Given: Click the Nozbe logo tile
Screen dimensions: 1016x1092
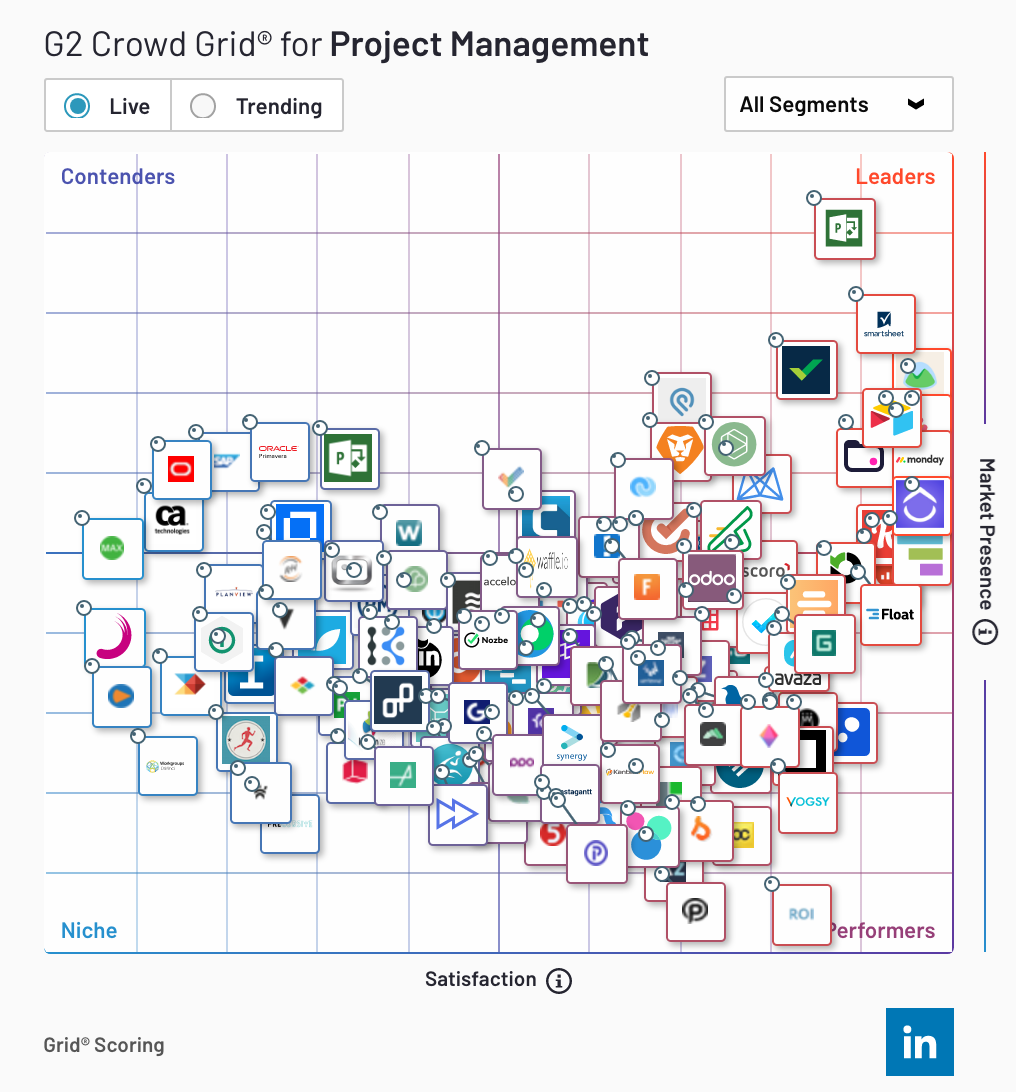Looking at the screenshot, I should [487, 641].
